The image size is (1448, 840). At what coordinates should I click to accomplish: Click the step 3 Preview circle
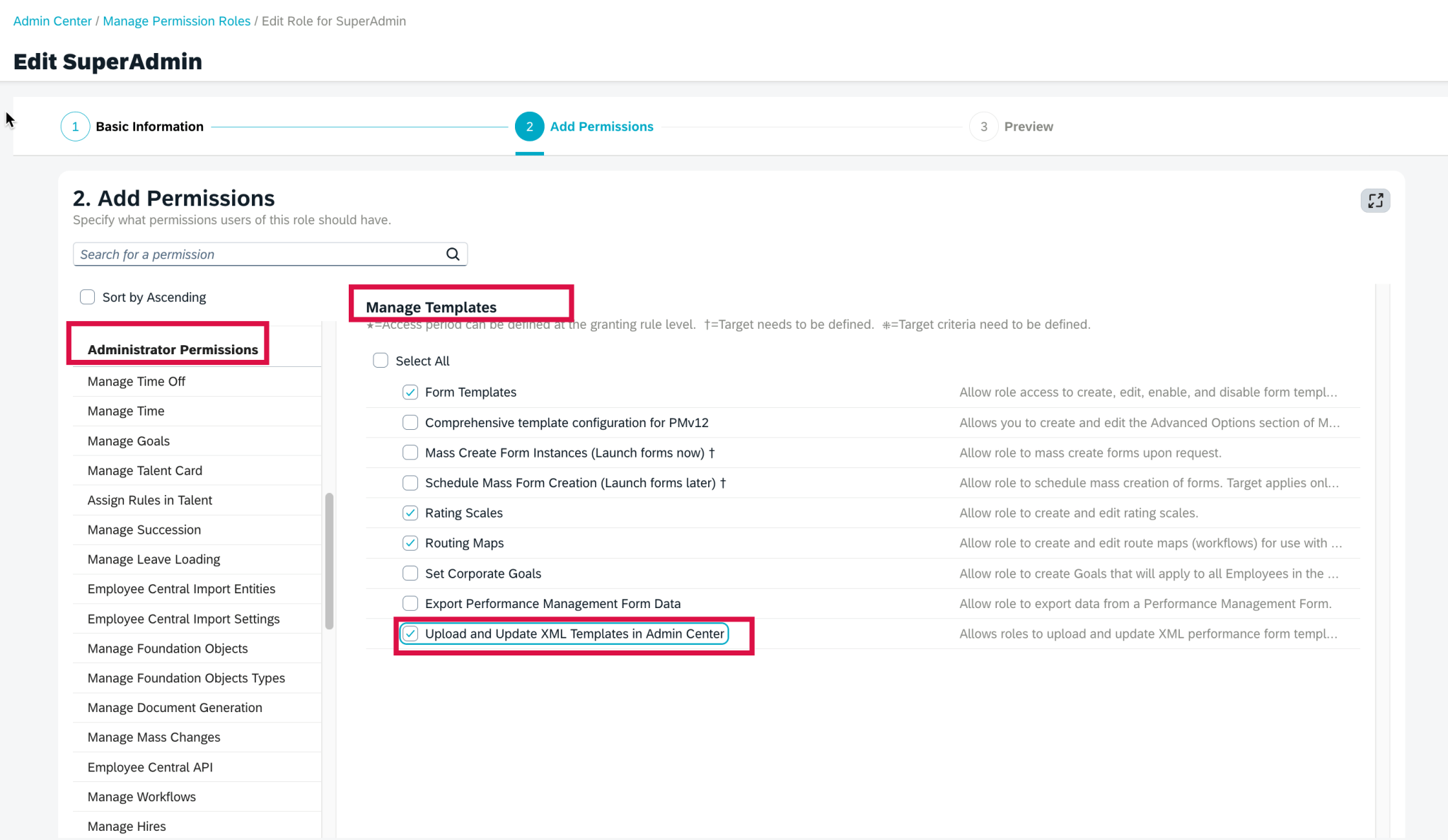tap(983, 126)
